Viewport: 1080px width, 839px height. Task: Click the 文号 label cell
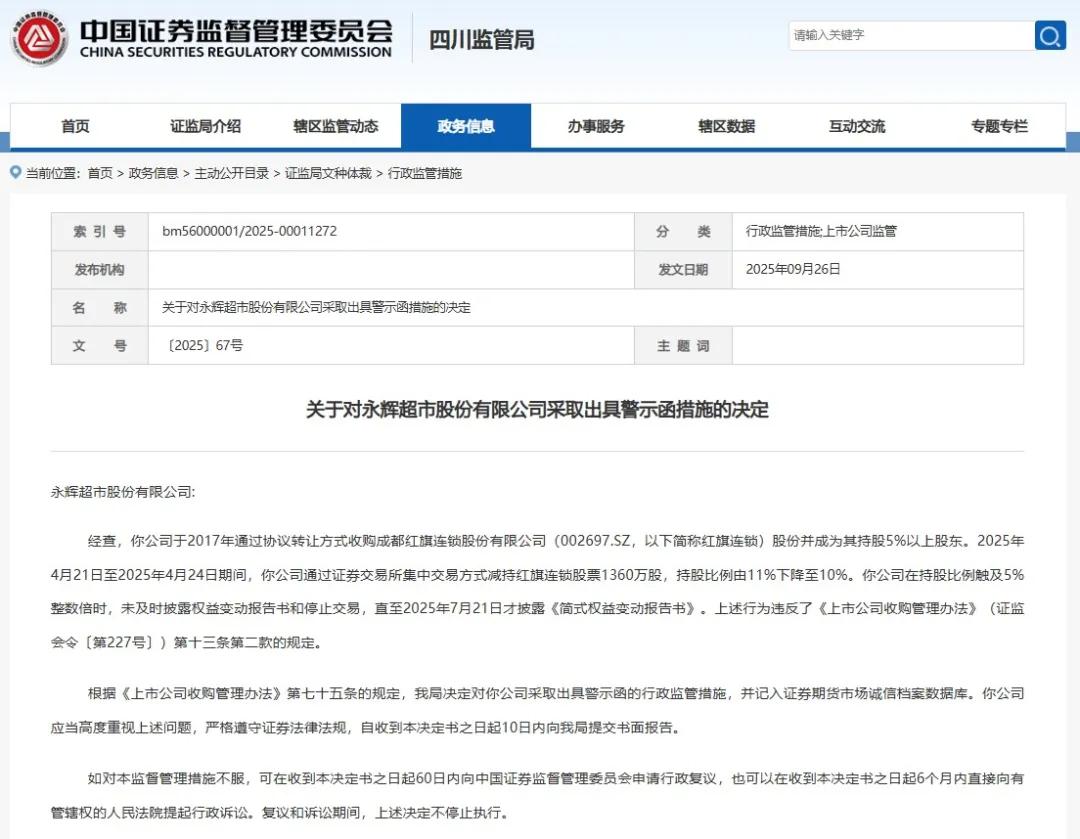coord(100,346)
